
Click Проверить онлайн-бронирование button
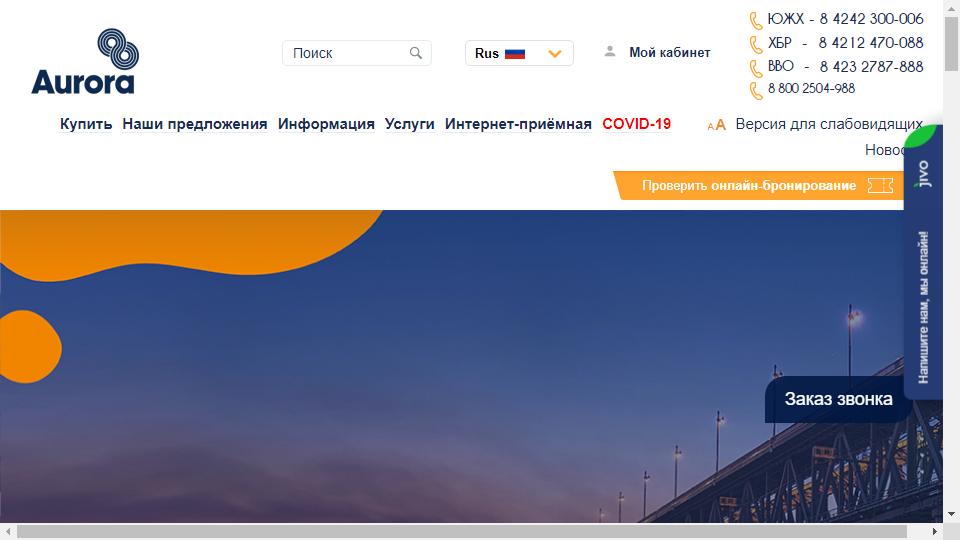pos(758,186)
